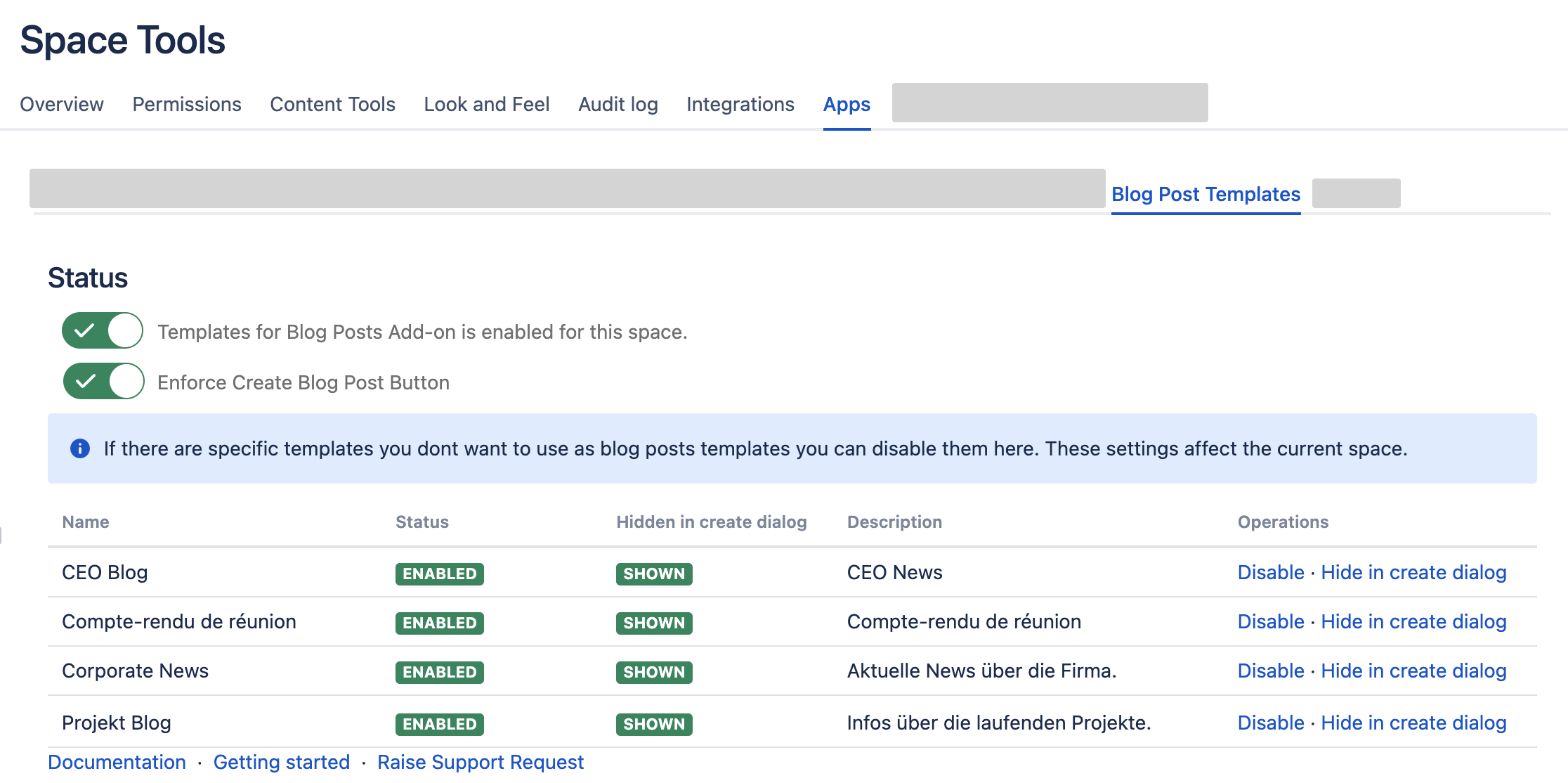The image size is (1568, 783).
Task: Go to Look and Feel tab
Action: 486,104
